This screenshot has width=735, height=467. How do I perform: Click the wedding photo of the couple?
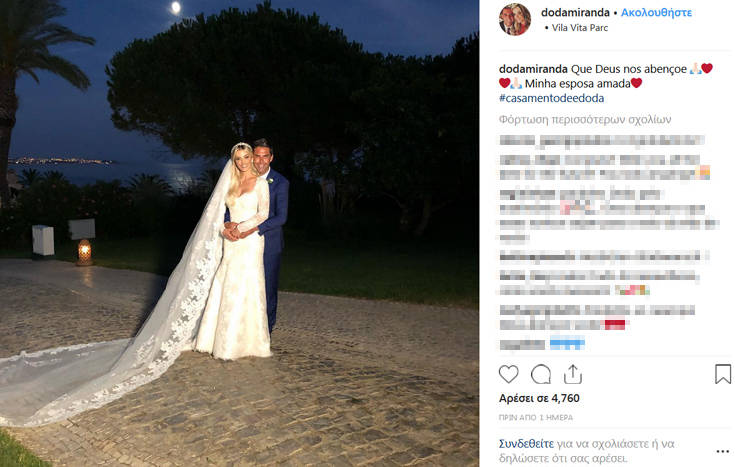[239, 234]
